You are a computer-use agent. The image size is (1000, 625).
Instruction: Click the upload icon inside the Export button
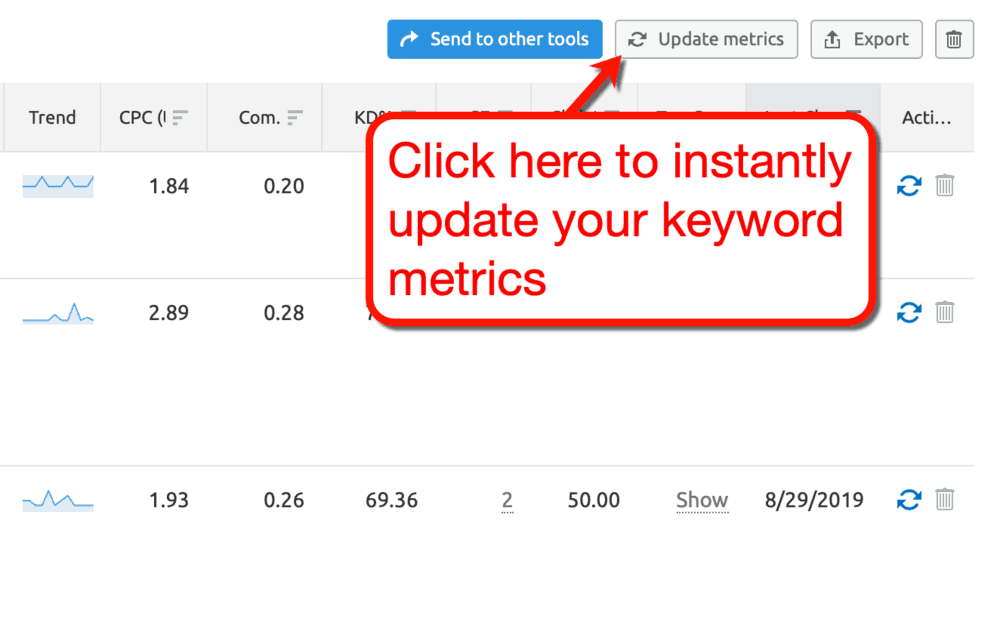831,39
